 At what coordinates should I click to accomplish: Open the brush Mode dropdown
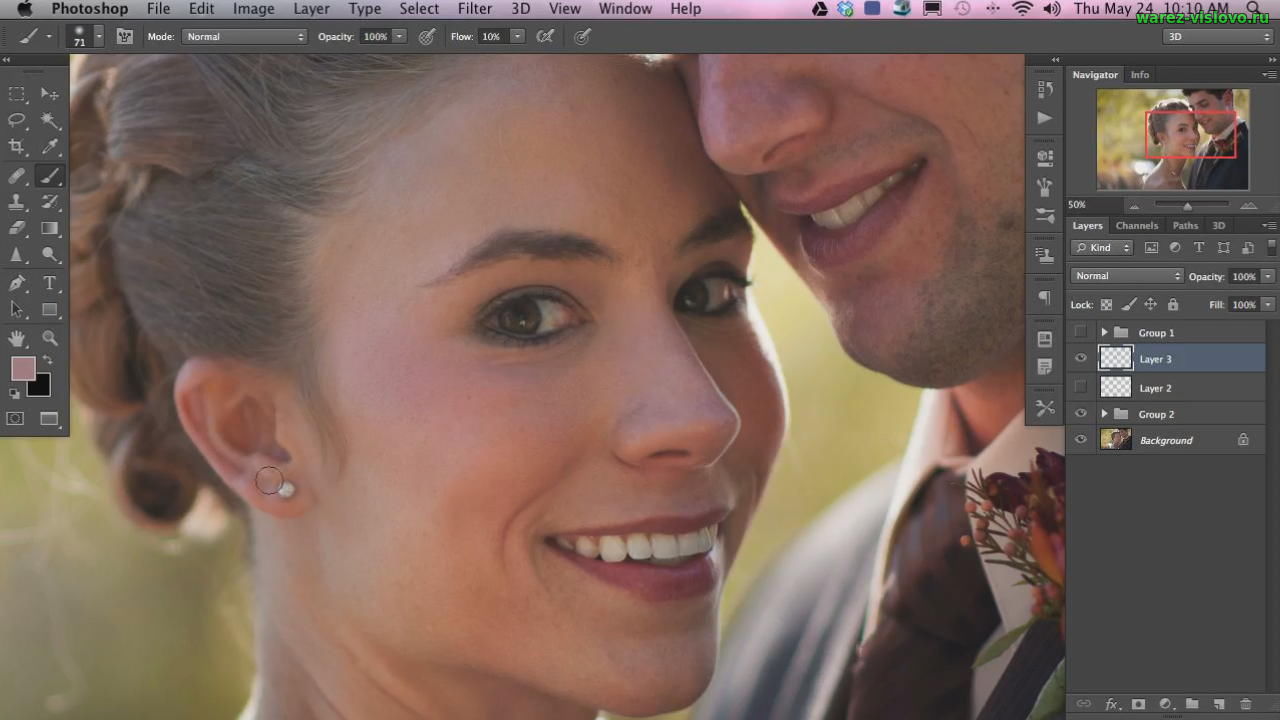click(x=244, y=36)
